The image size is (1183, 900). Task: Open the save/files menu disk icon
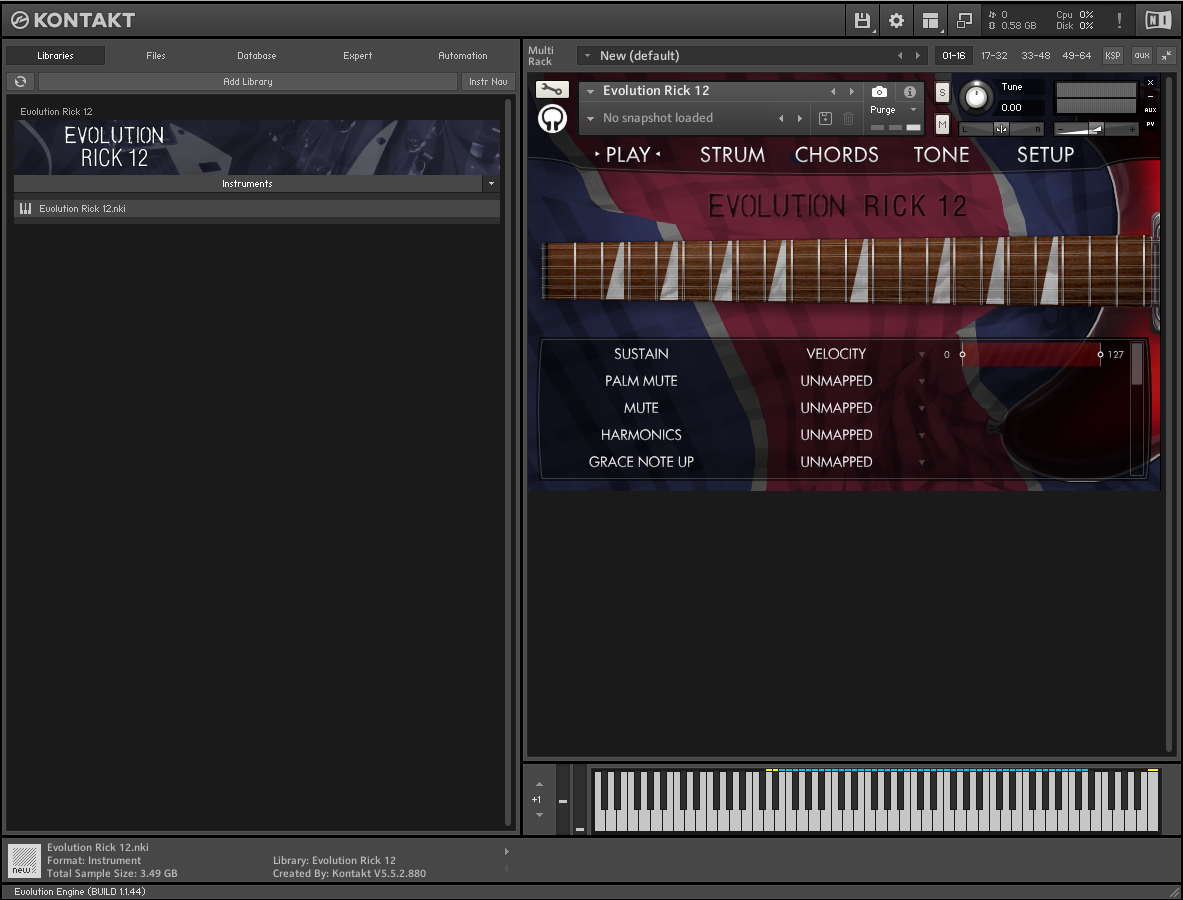tap(862, 20)
